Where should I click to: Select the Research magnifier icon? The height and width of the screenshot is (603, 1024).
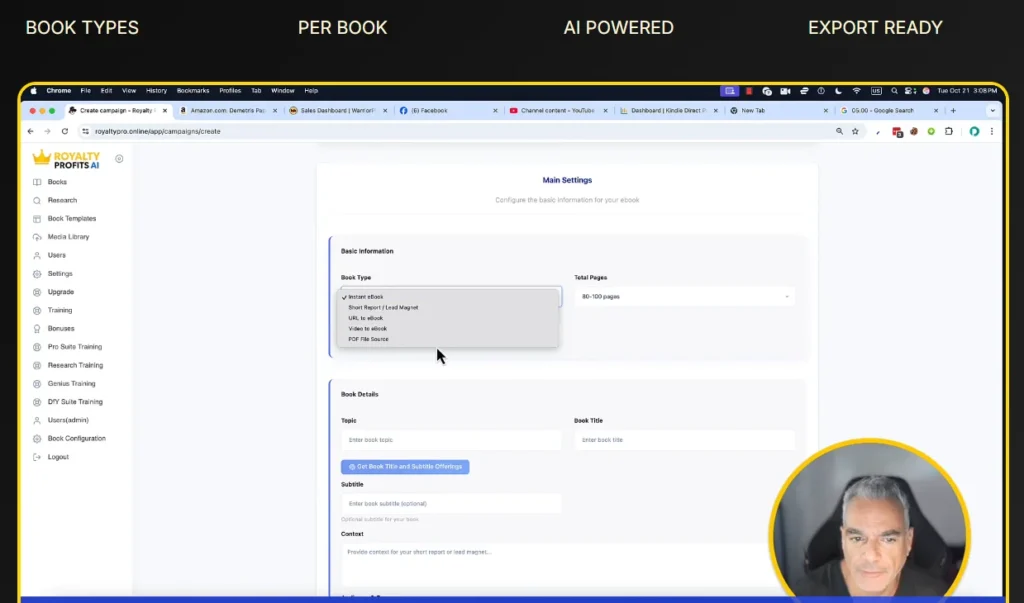[36, 200]
